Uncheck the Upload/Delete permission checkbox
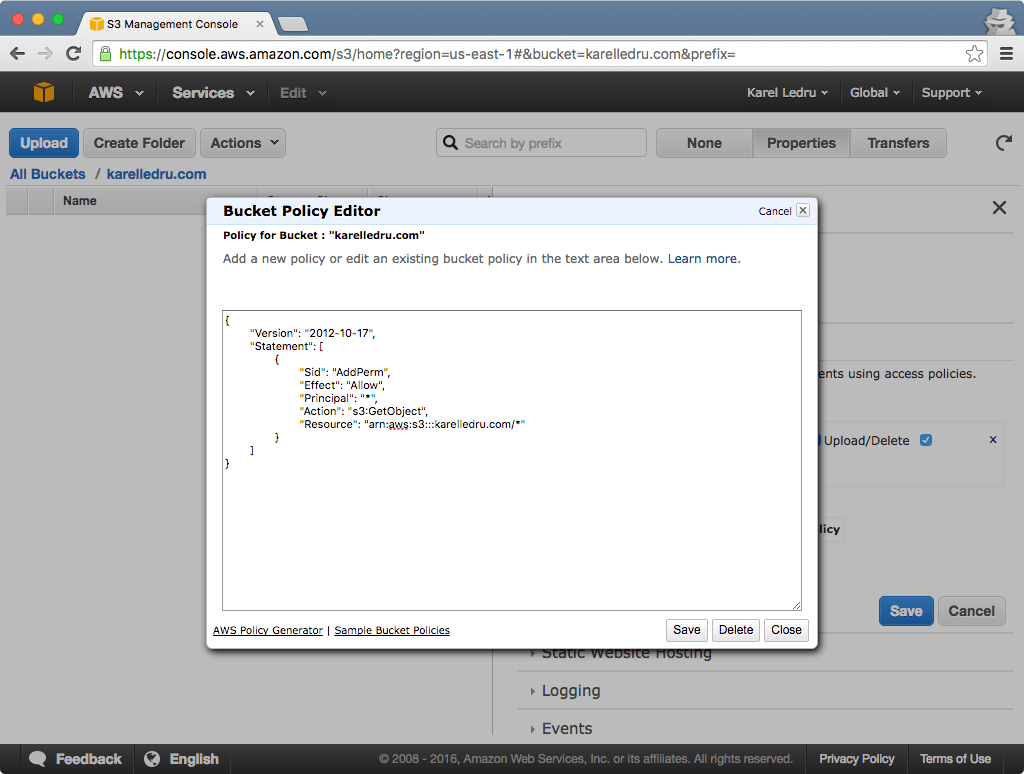The width and height of the screenshot is (1024, 774). (x=926, y=439)
